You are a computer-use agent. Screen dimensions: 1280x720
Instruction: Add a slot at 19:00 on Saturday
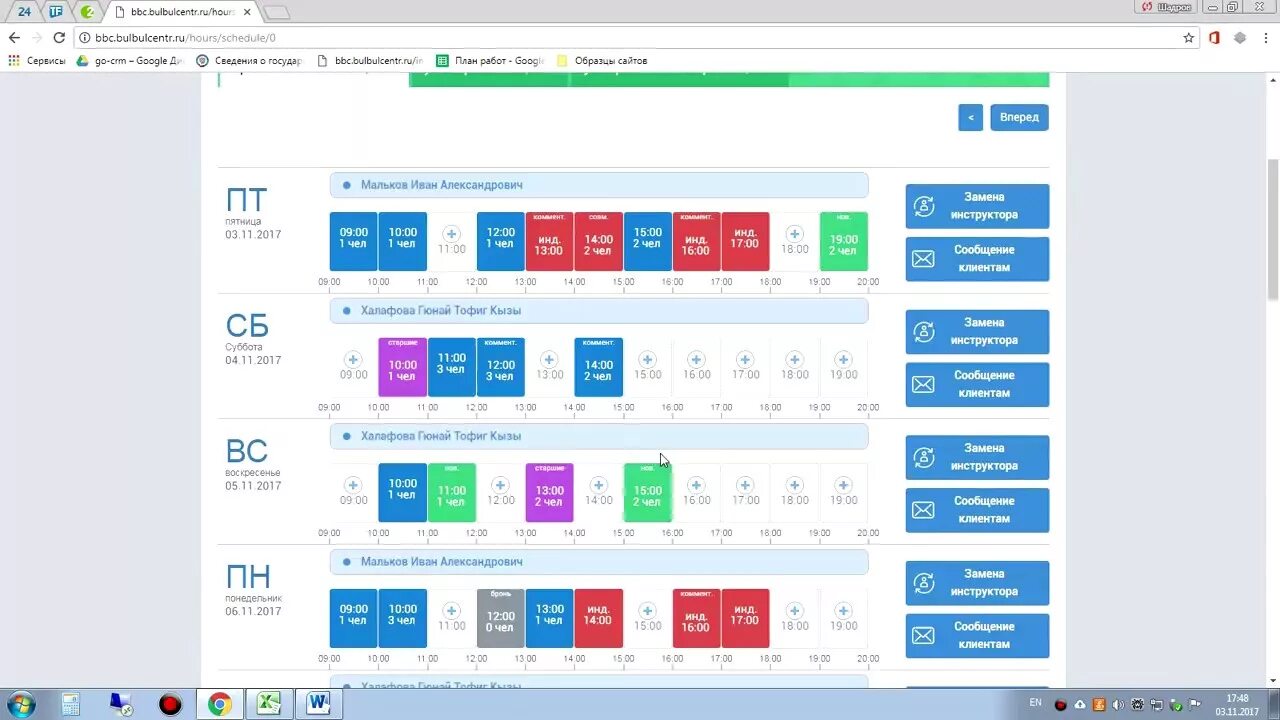(843, 359)
